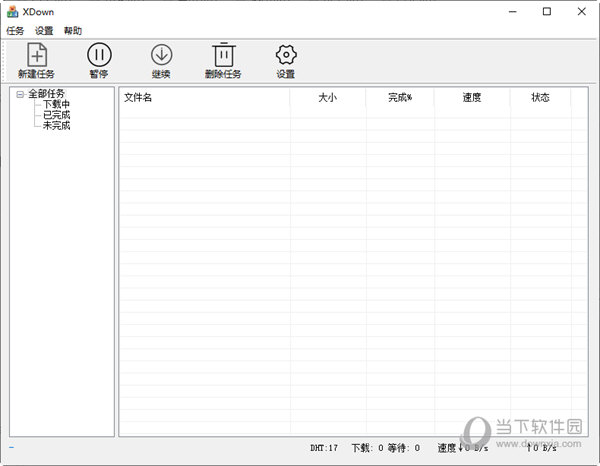This screenshot has width=600, height=466.
Task: Open the 任务 menu
Action: click(x=15, y=31)
